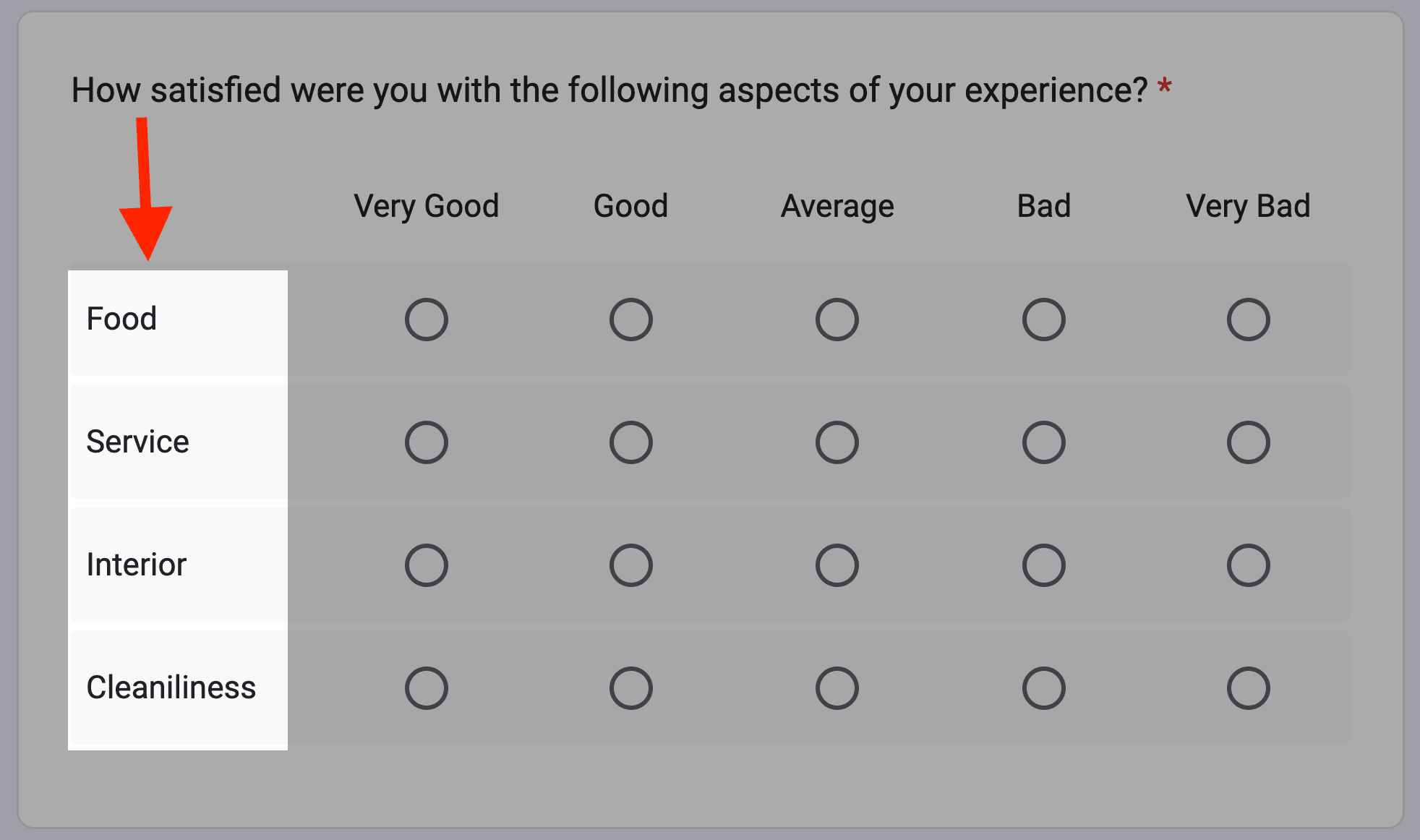Select Very Good for Interior

point(426,565)
